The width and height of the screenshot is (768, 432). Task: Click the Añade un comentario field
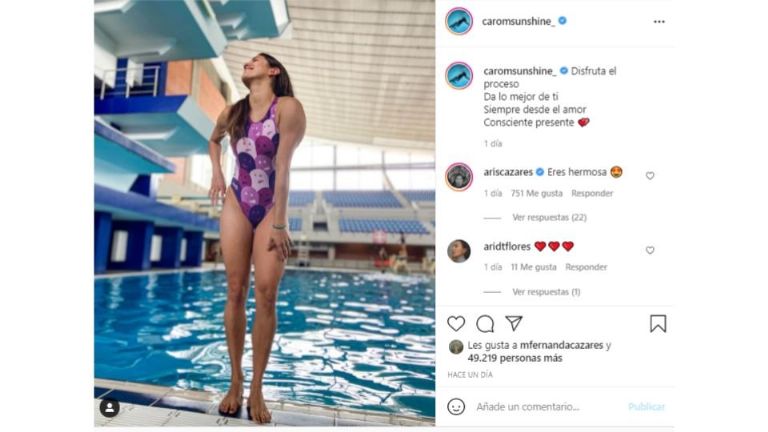point(548,407)
